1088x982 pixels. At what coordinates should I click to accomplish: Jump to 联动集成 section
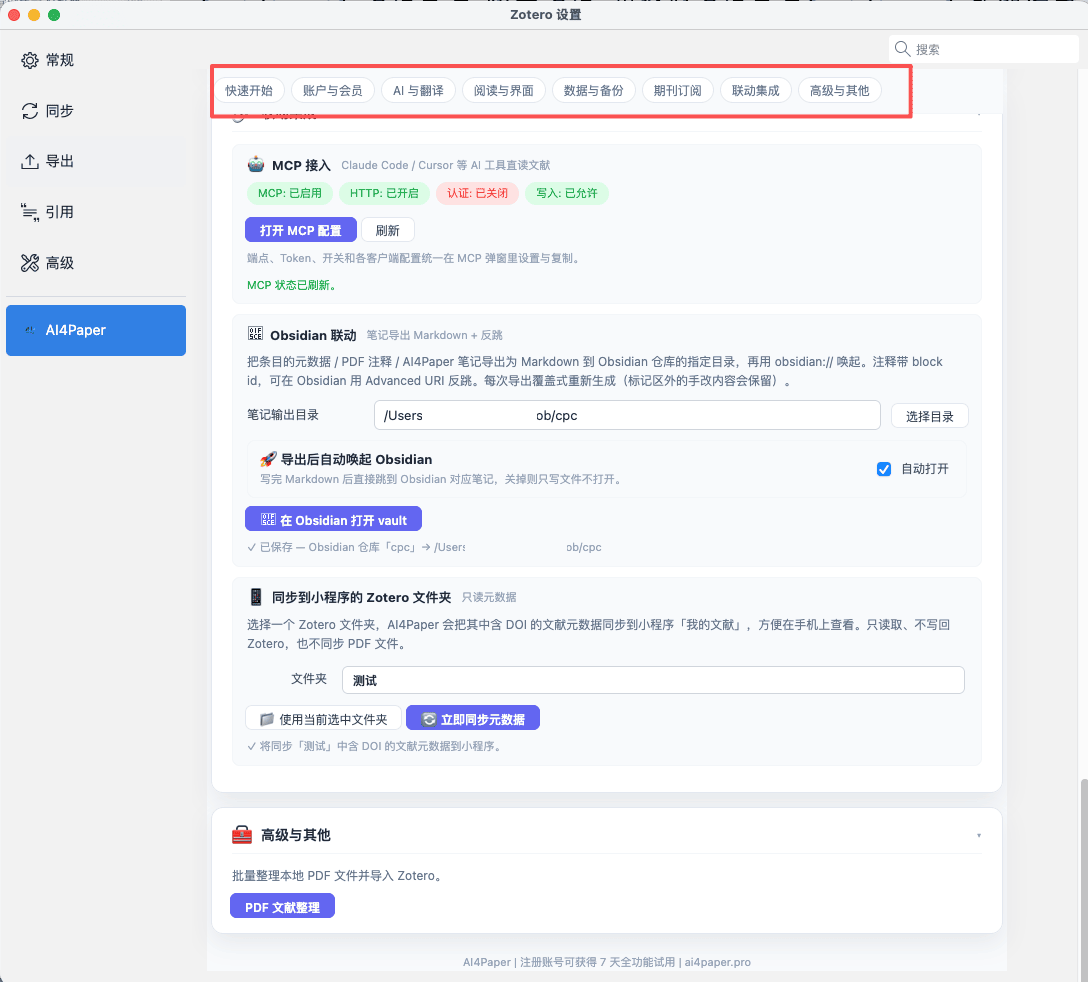756,90
